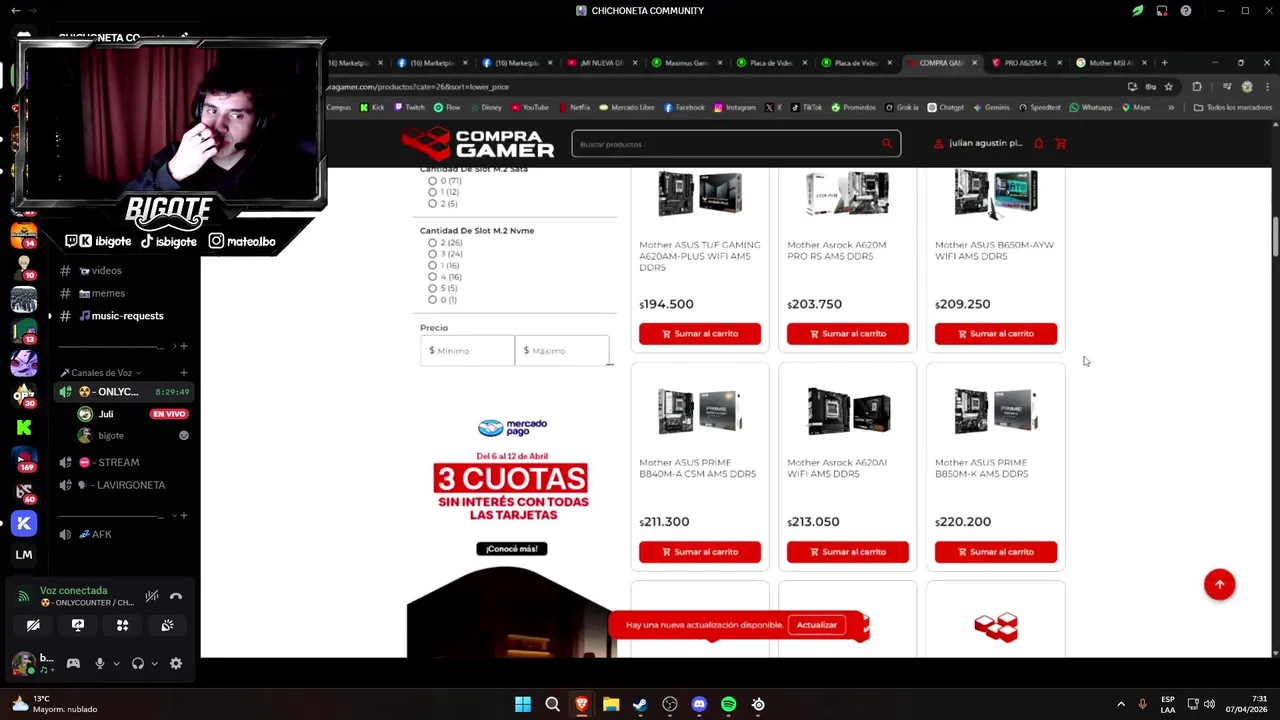Add ASUS PRIME B850M-K to cart
Screen dimensions: 1280x720
[996, 552]
